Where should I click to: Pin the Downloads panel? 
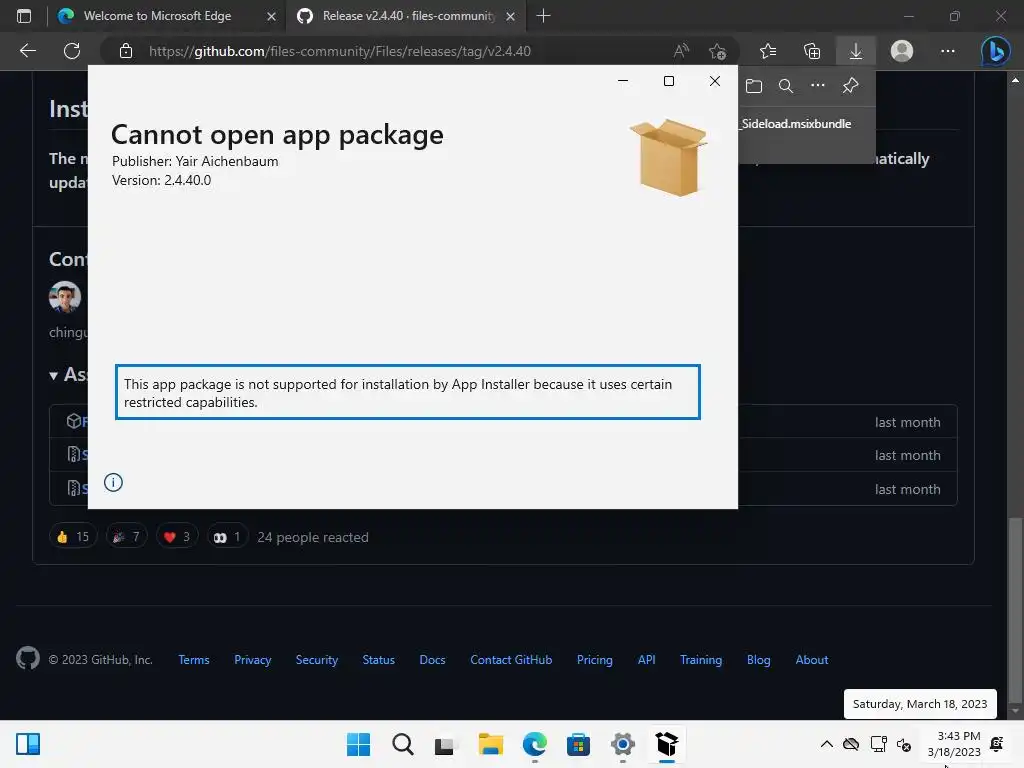(850, 86)
